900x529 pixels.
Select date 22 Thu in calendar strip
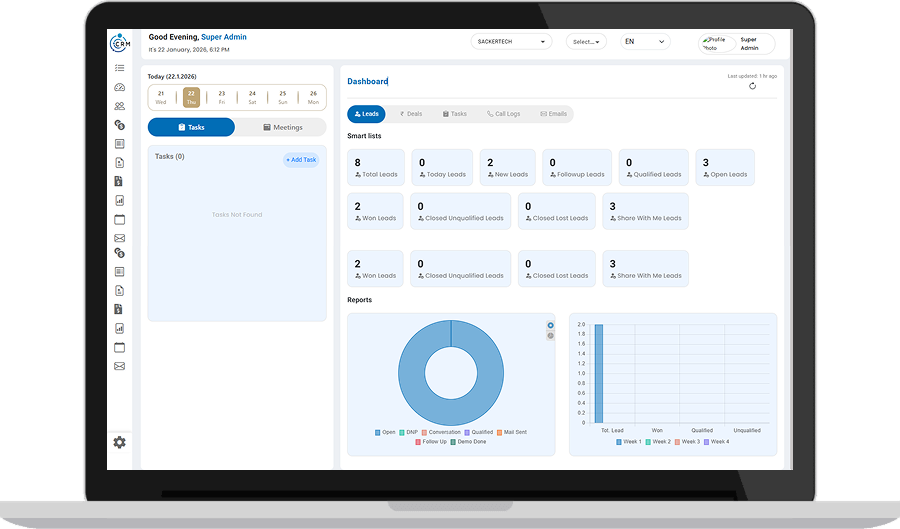pos(191,98)
